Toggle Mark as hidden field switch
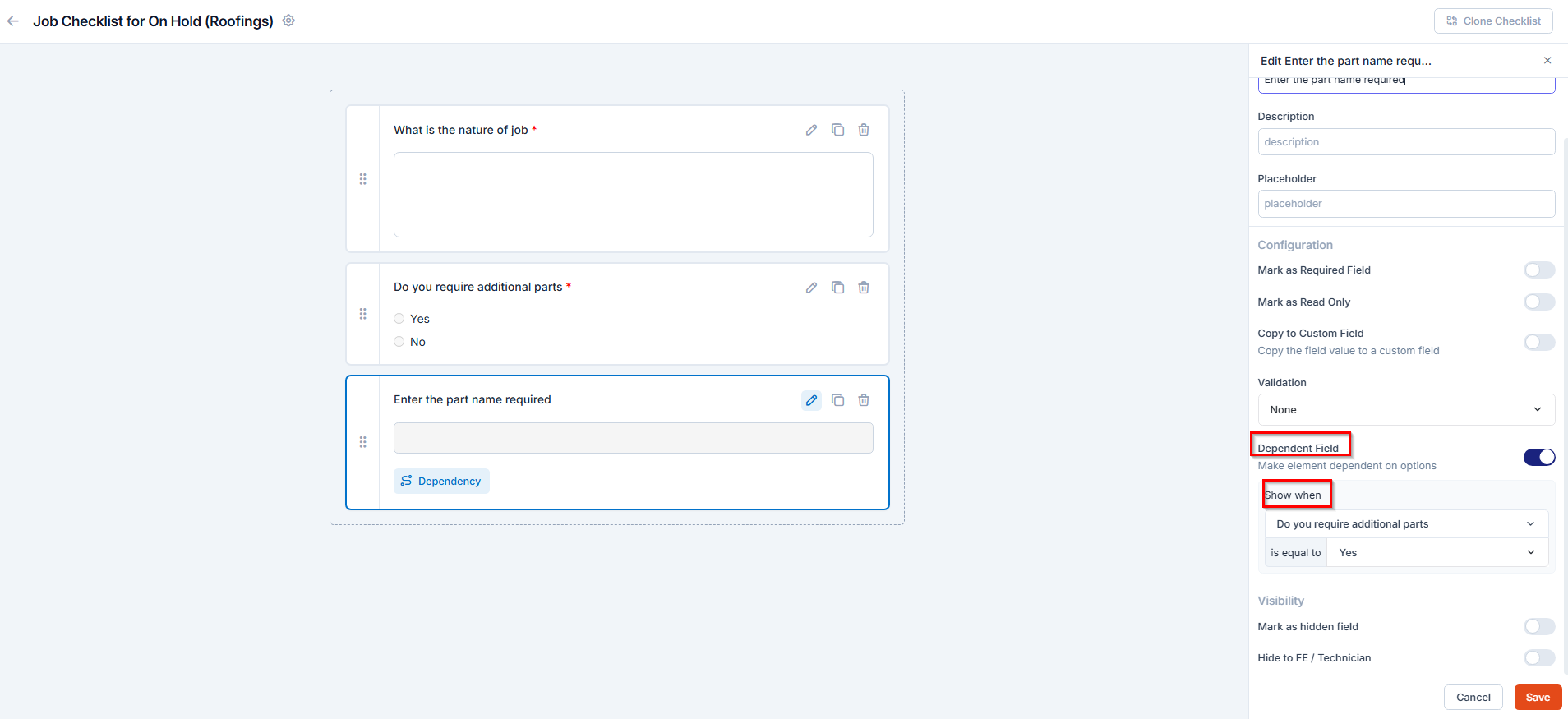 tap(1539, 627)
